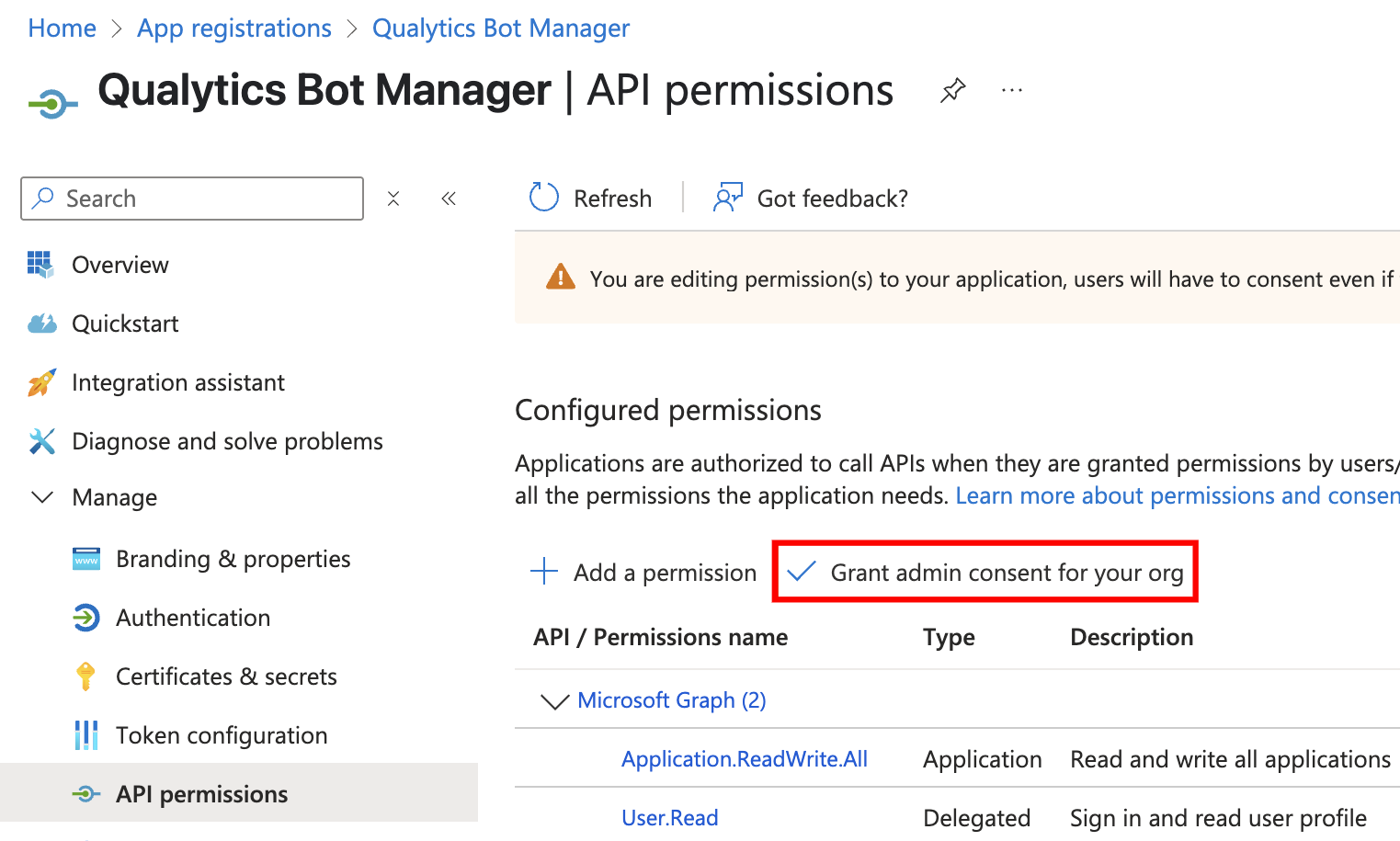Click 'Read and write all applications' description
1400x841 pixels.
point(1230,759)
